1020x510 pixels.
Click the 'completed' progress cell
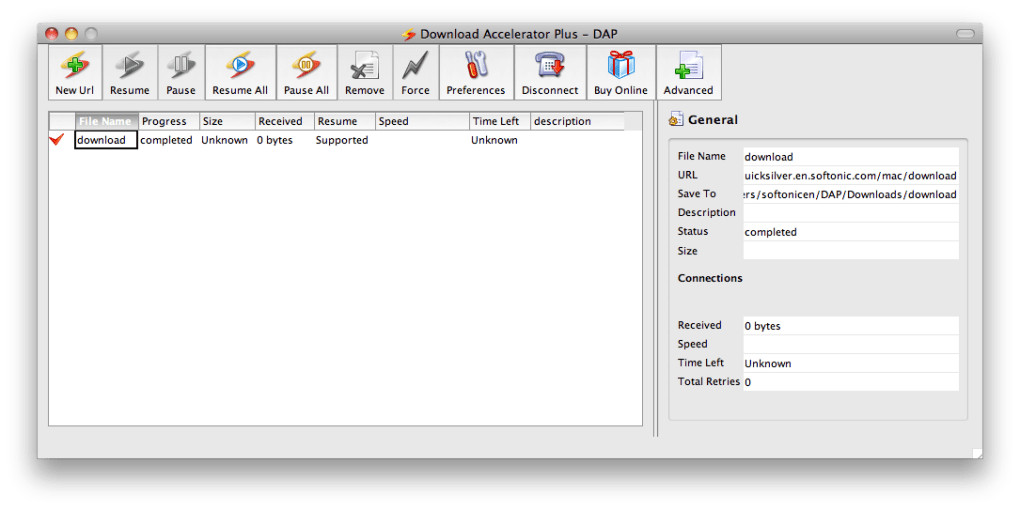(167, 140)
